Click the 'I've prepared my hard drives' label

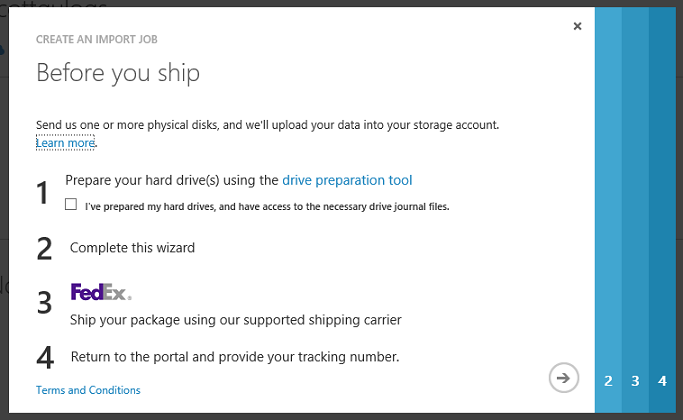click(266, 206)
